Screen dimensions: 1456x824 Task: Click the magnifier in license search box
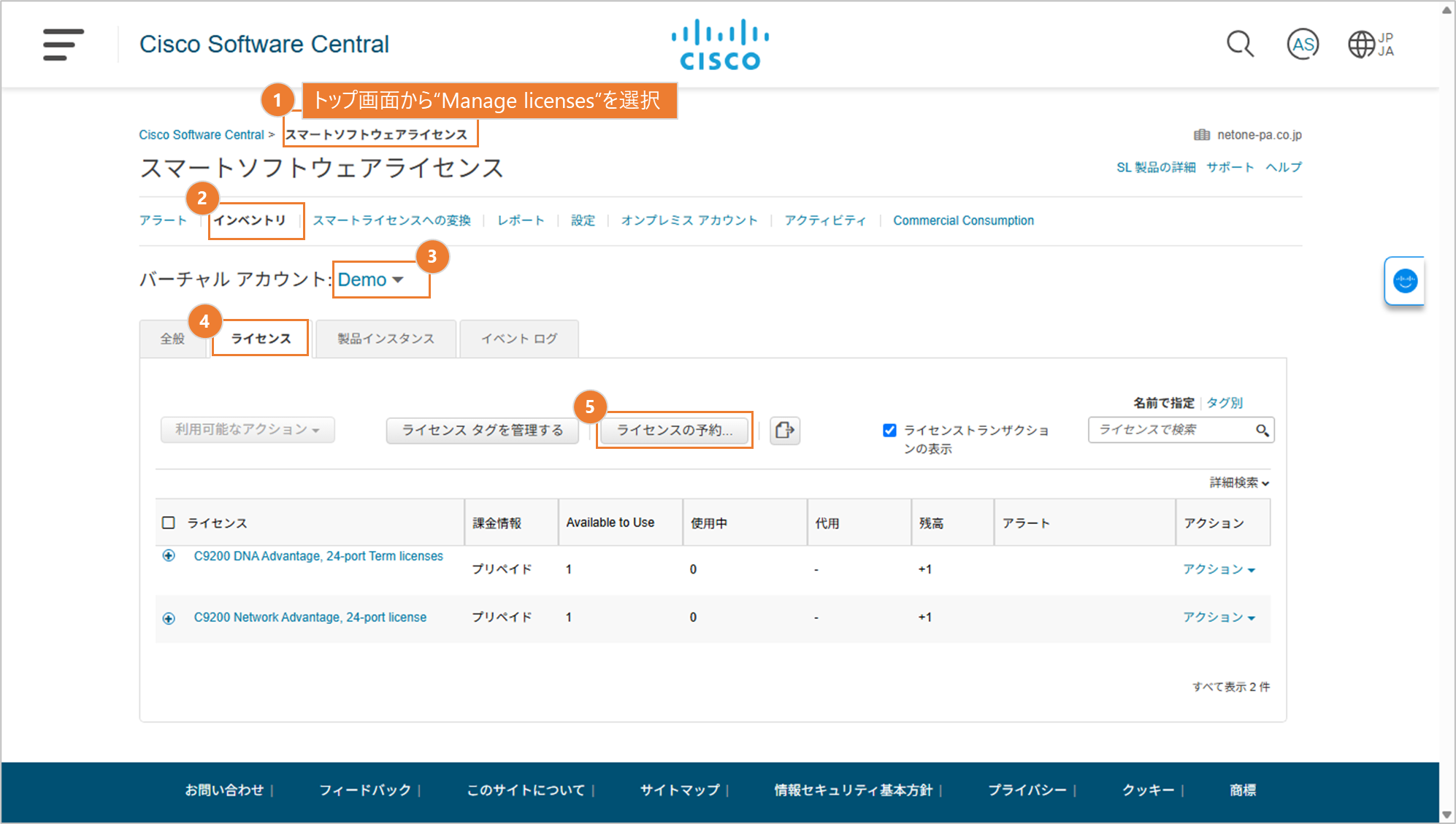pyautogui.click(x=1262, y=431)
